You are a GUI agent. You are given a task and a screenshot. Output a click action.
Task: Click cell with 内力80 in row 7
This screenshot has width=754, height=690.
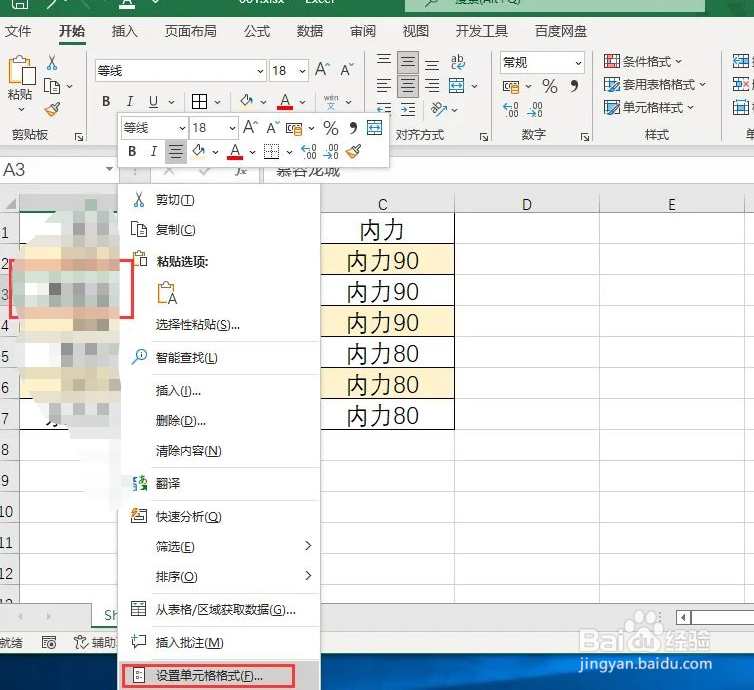(388, 415)
